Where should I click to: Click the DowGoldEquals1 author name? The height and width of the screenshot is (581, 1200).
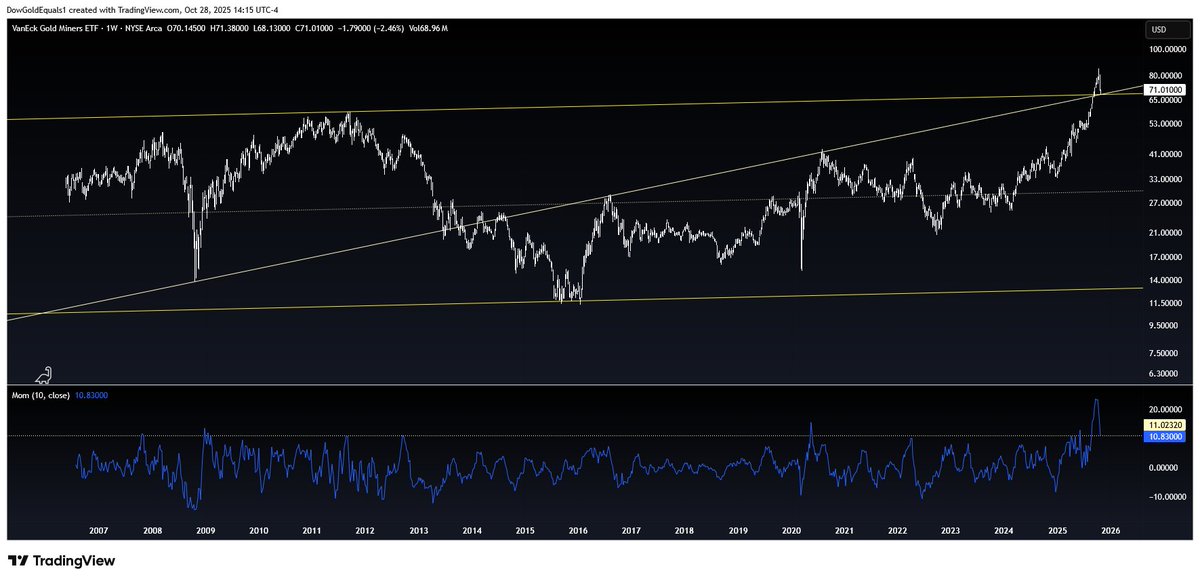click(36, 8)
